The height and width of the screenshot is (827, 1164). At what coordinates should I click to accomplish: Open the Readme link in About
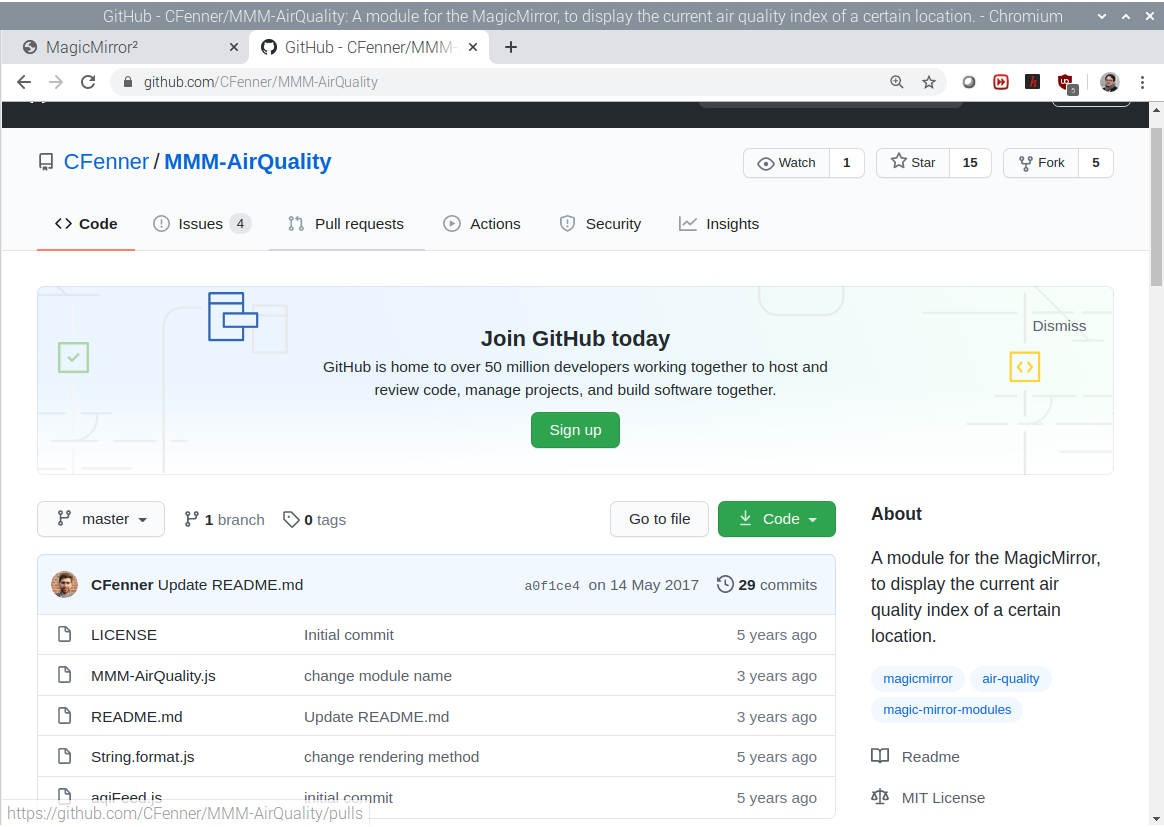tap(915, 756)
